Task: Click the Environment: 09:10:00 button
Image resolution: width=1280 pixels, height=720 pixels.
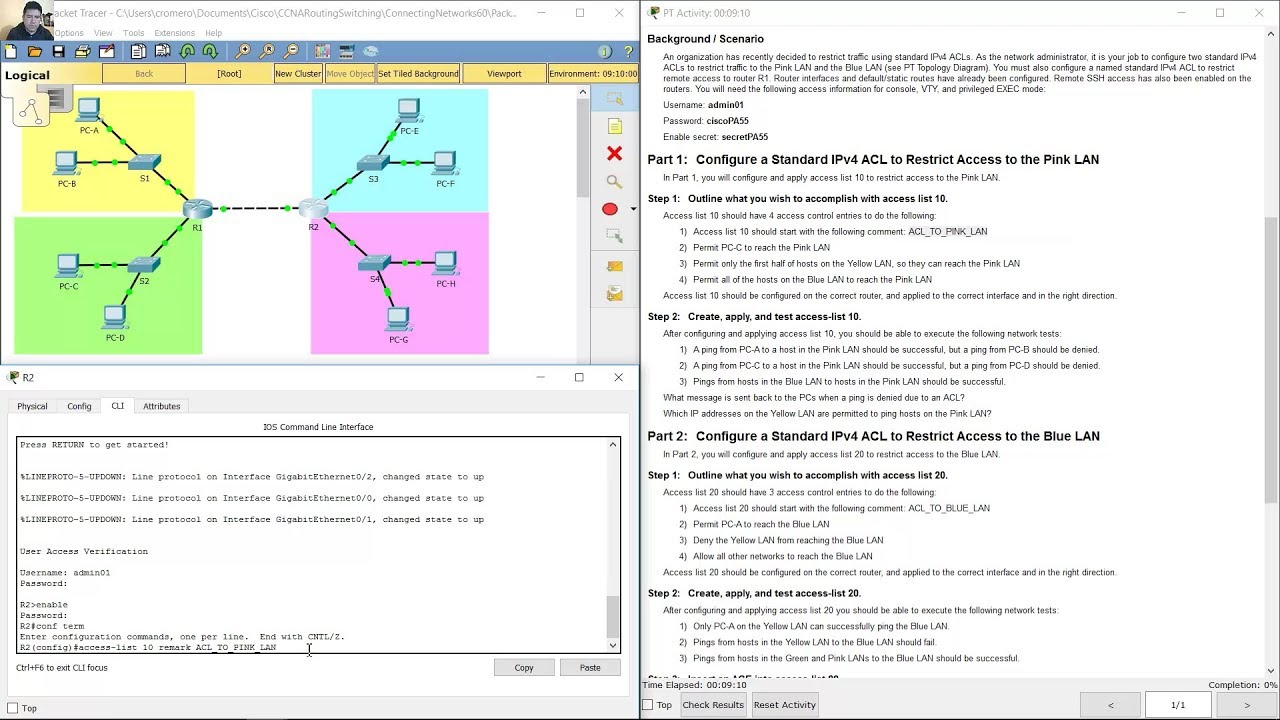Action: tap(593, 74)
